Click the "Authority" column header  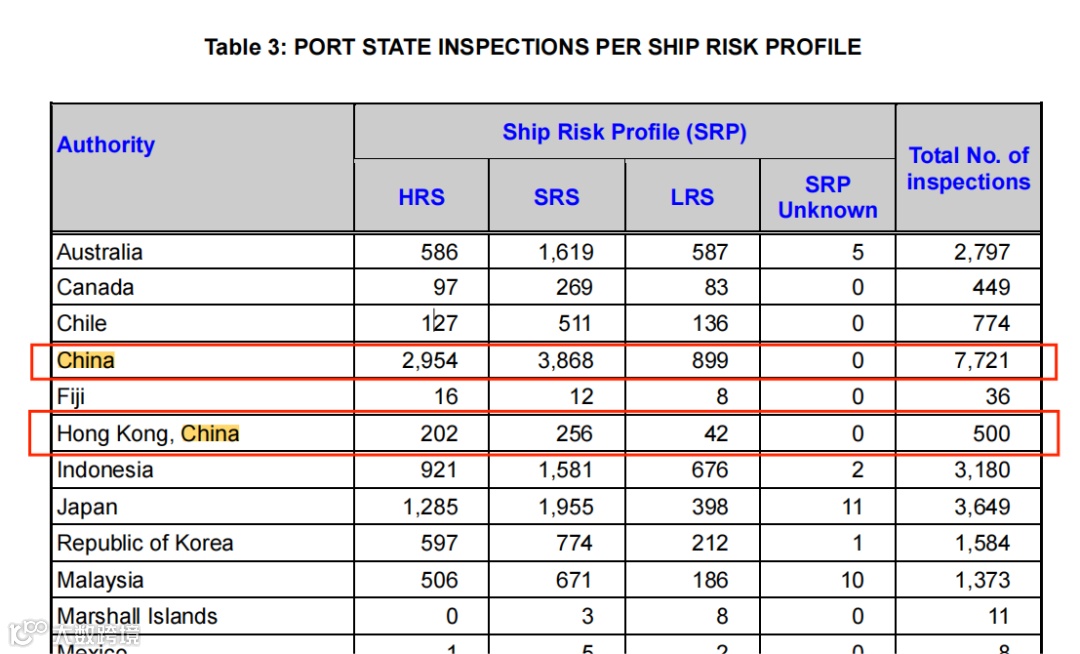[x=106, y=145]
